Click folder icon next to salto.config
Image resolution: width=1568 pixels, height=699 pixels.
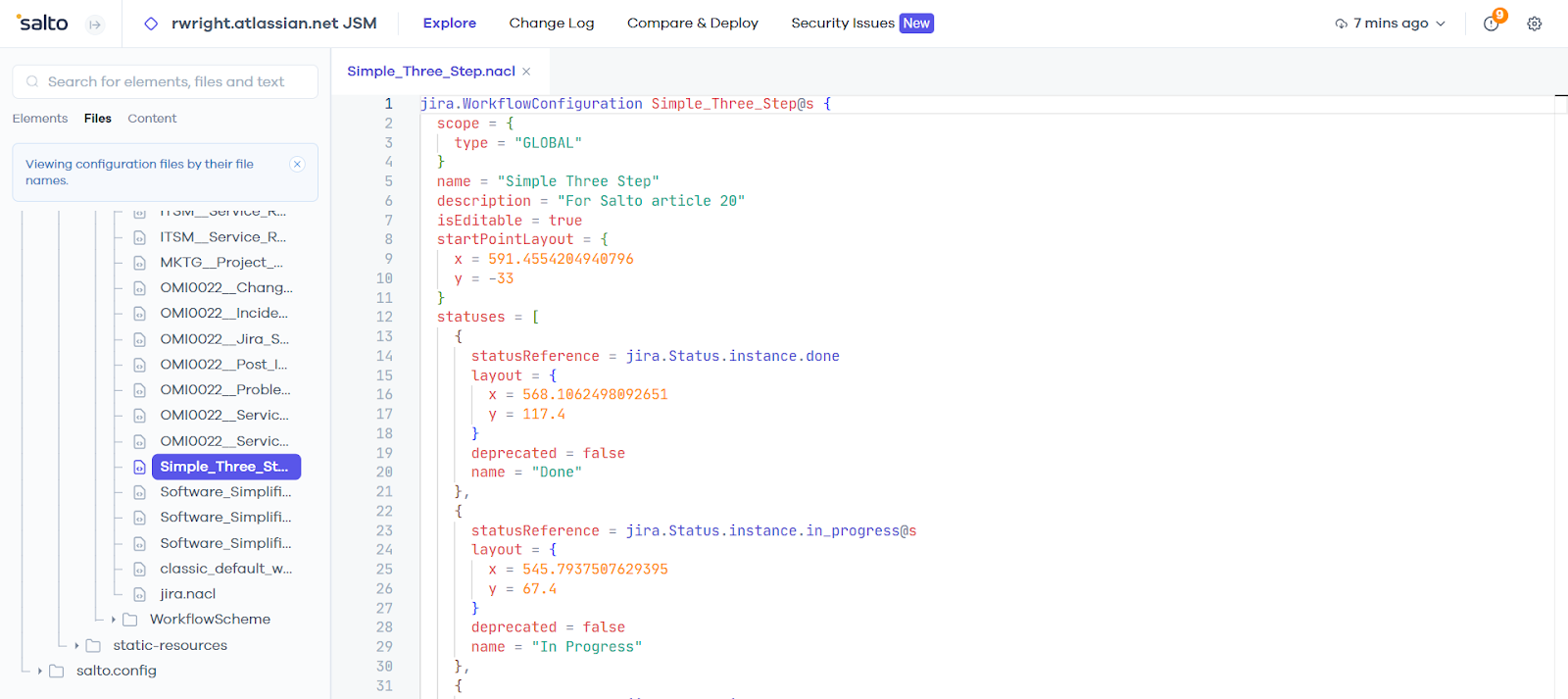(x=57, y=671)
